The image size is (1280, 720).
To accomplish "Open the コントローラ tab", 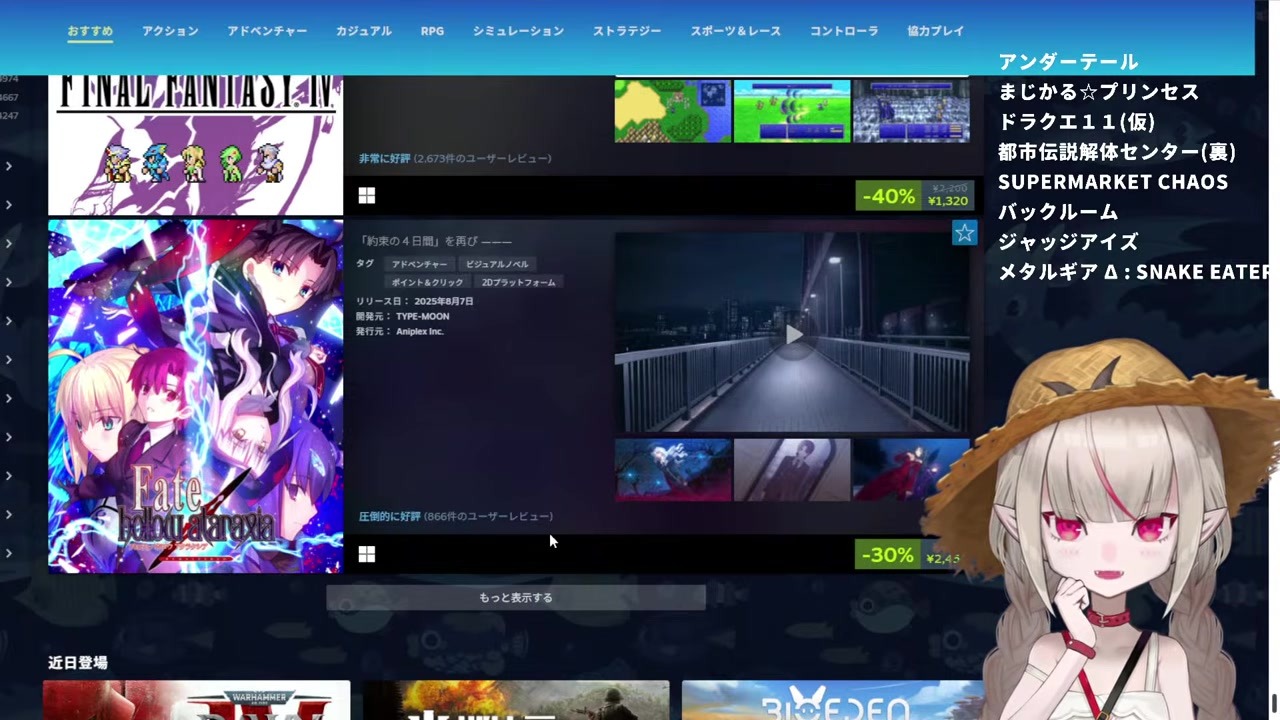I will (844, 31).
